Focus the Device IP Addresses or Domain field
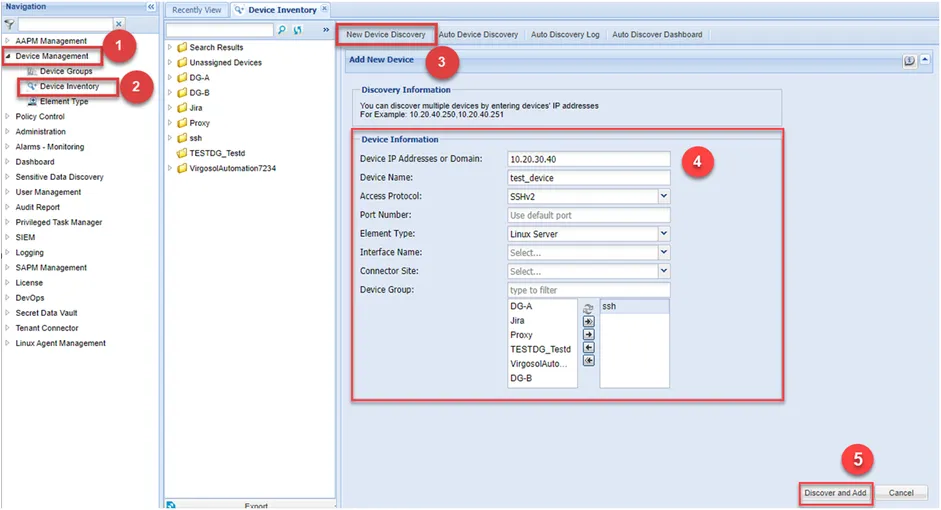 pos(588,159)
